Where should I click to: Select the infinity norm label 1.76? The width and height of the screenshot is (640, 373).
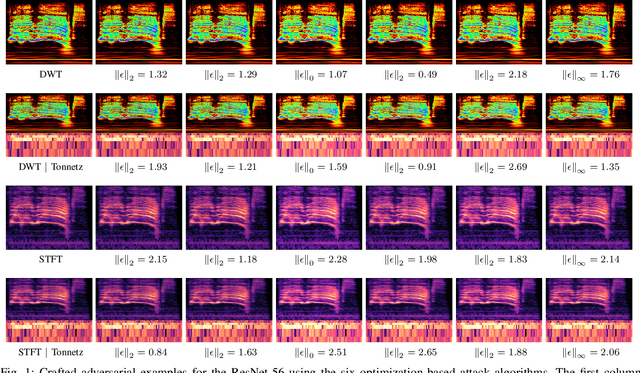coord(591,75)
